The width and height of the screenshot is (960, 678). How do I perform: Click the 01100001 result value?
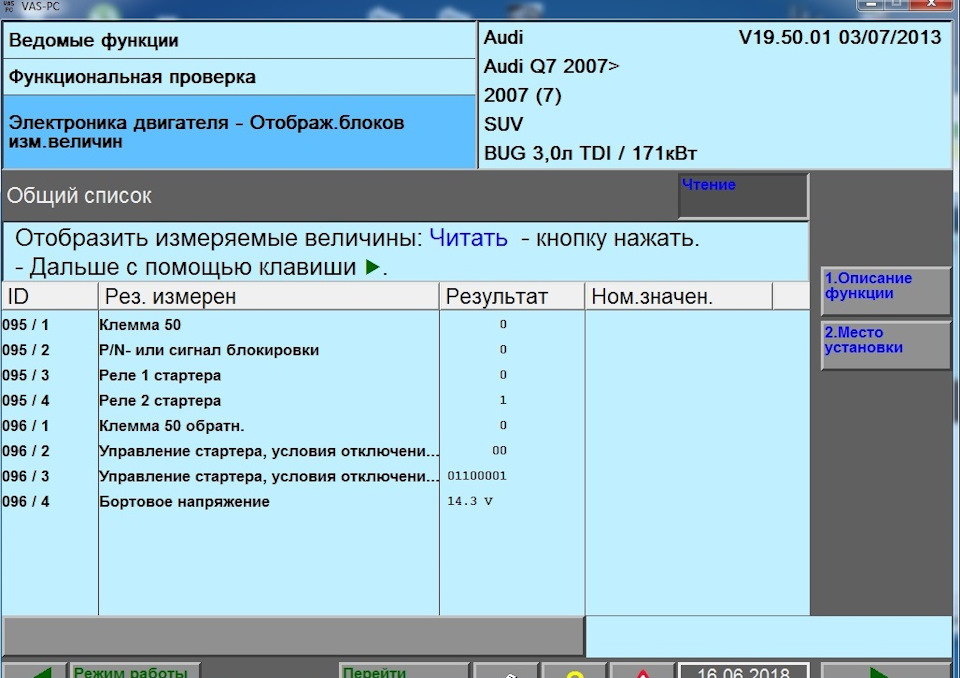pyautogui.click(x=477, y=476)
